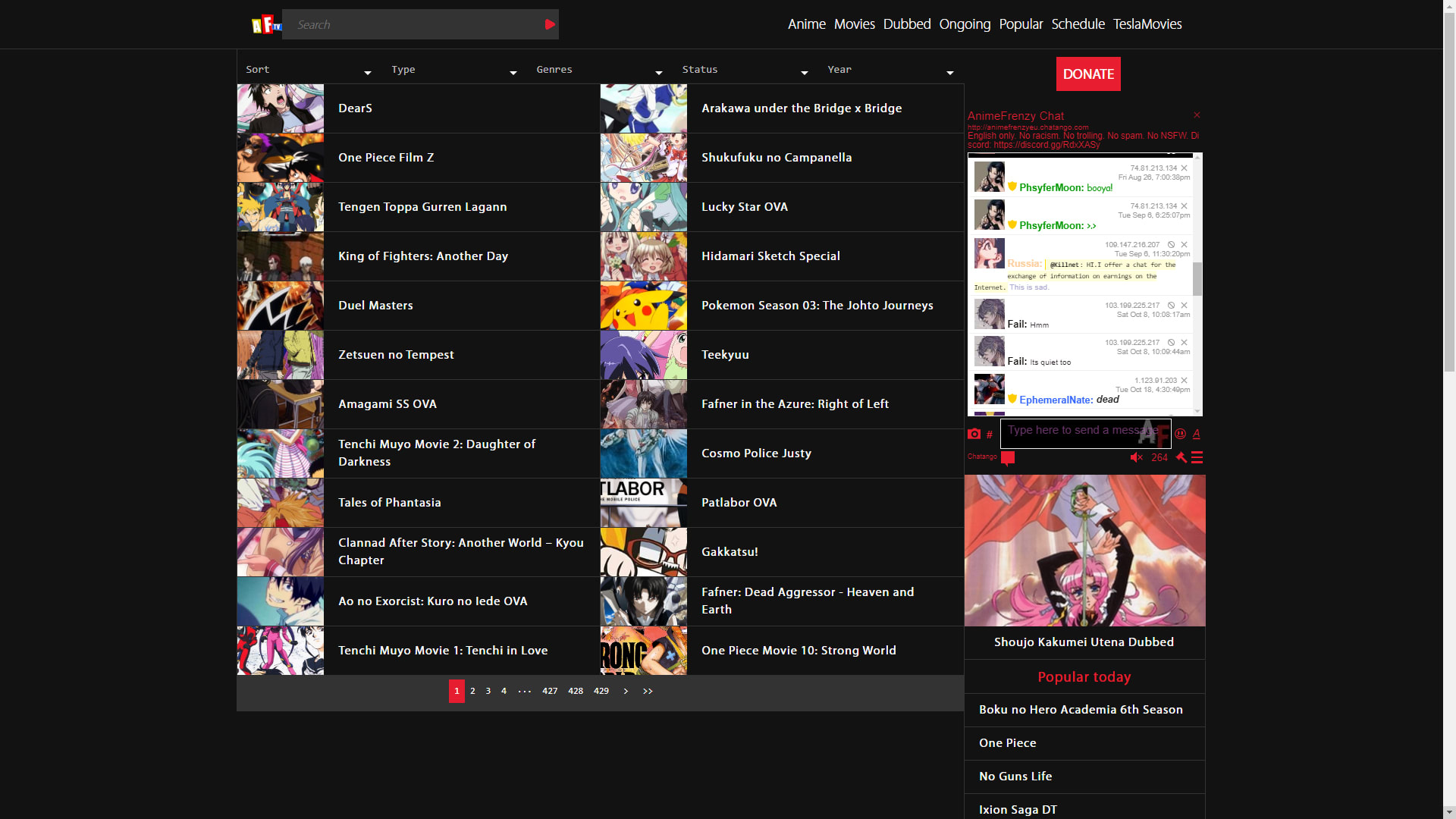Delete the Russia user's message

pos(1185,245)
